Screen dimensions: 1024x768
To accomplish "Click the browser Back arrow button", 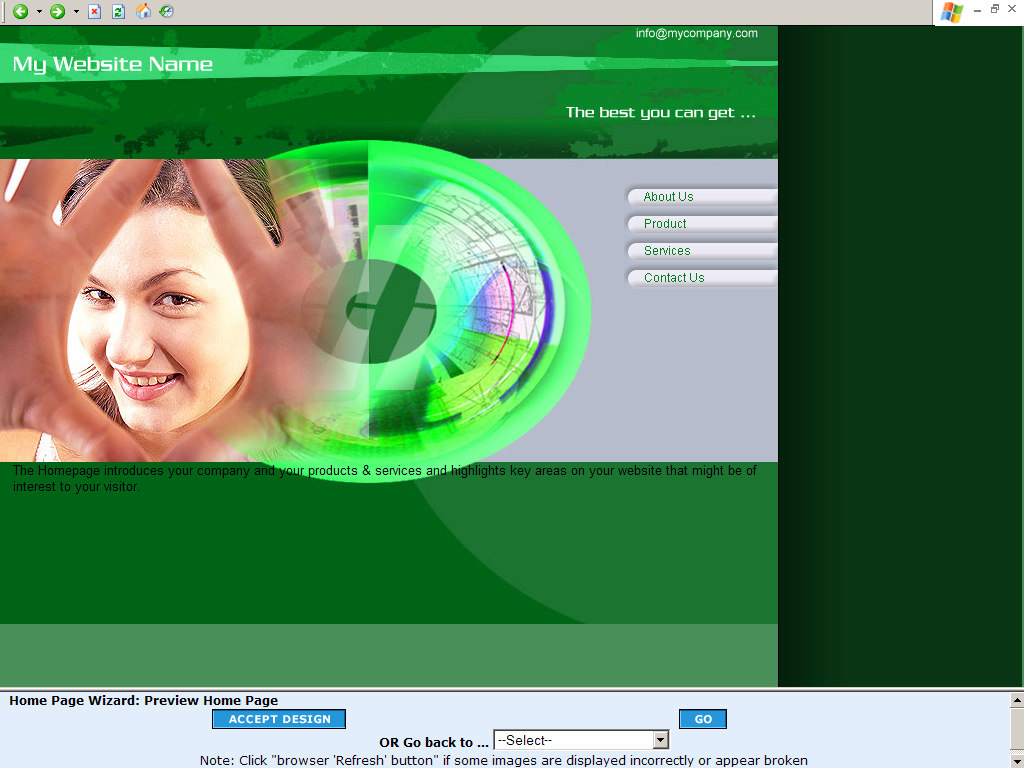I will point(20,11).
